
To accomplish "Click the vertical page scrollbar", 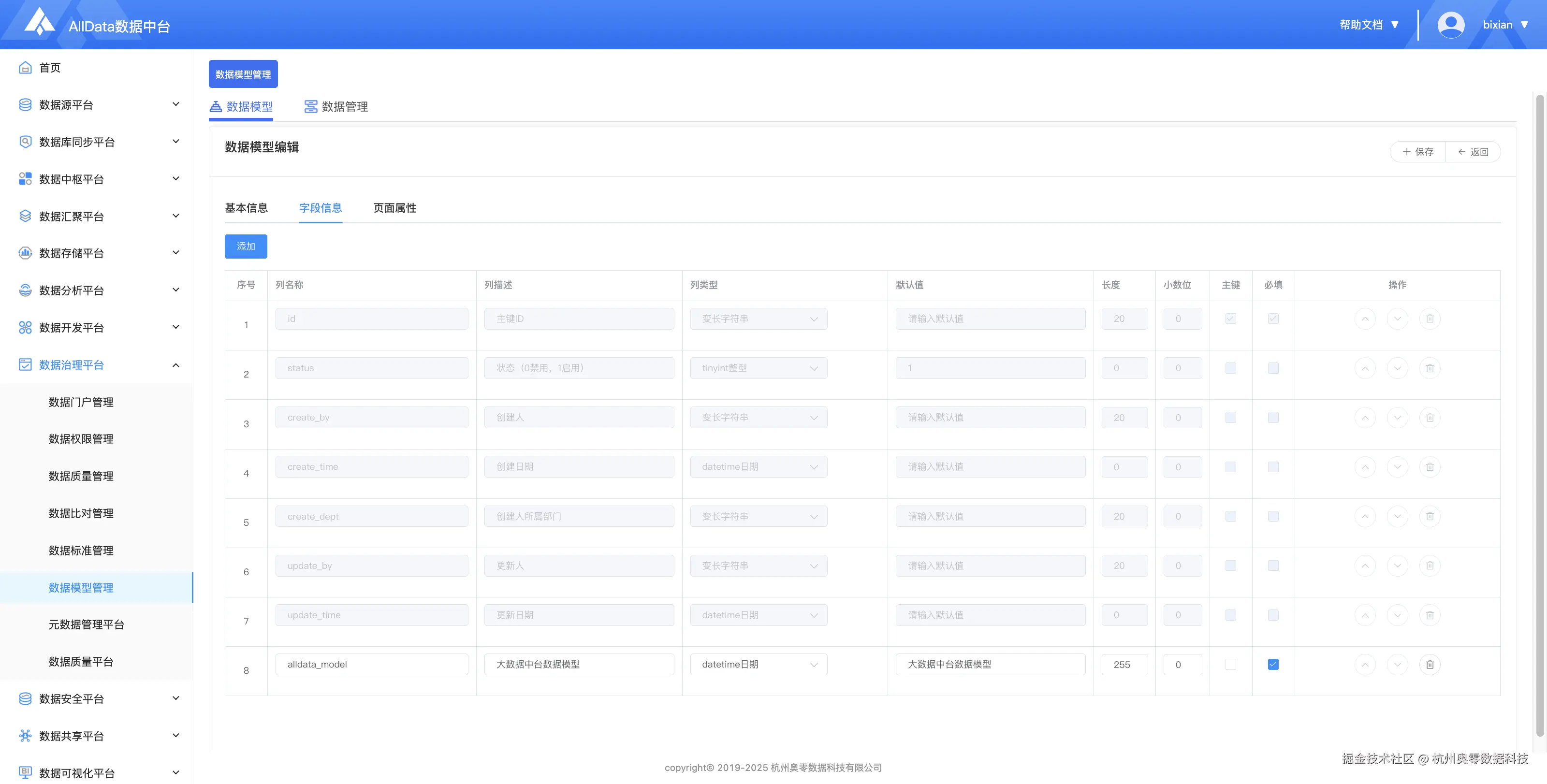I will 1539,414.
